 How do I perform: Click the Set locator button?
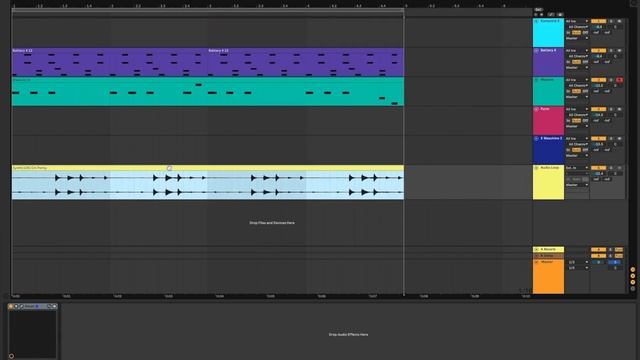pyautogui.click(x=539, y=10)
